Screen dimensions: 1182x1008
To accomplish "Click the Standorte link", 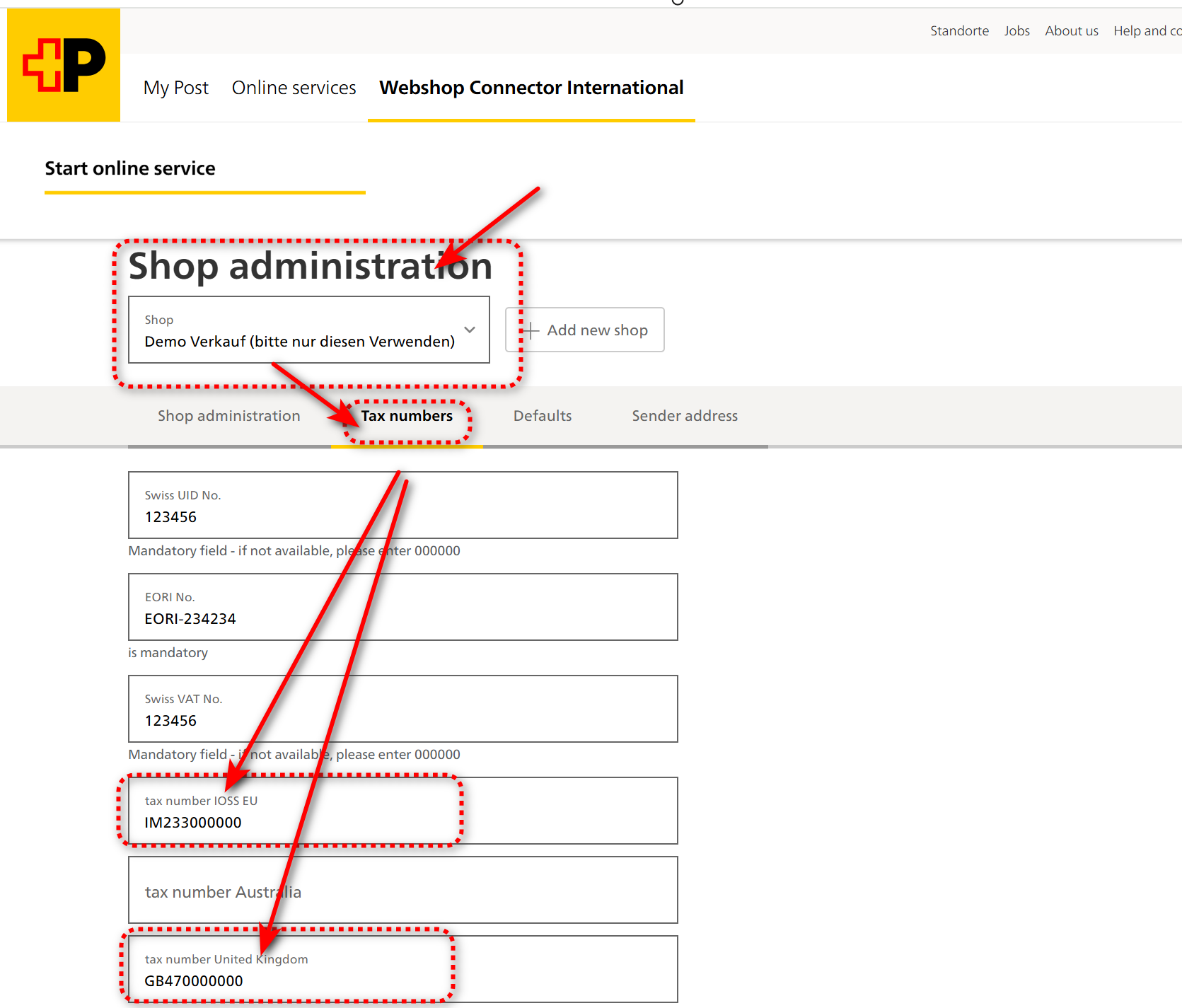I will [x=959, y=31].
